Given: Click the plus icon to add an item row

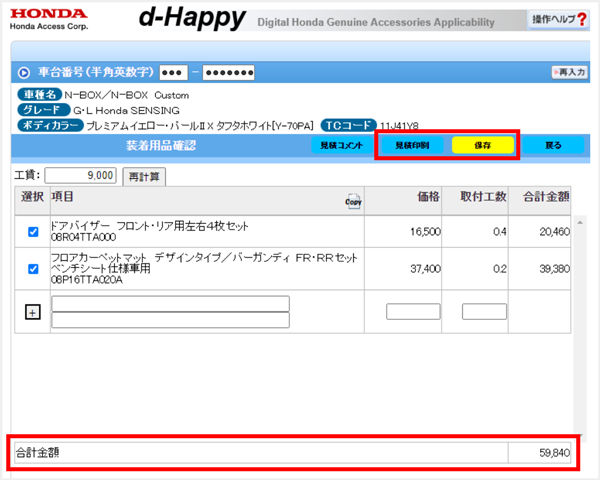Looking at the screenshot, I should click(33, 312).
